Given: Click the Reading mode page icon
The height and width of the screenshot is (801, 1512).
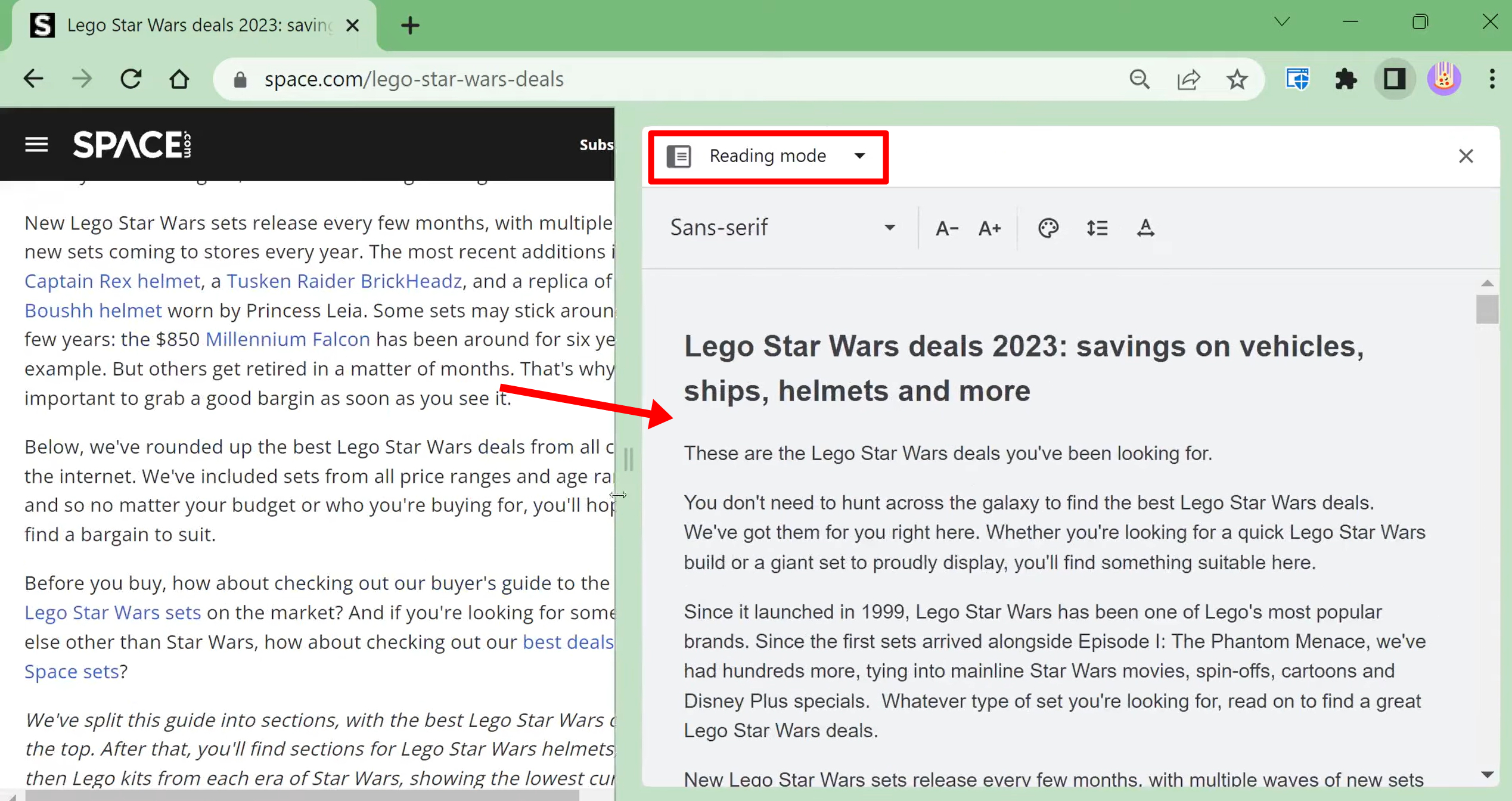Looking at the screenshot, I should click(679, 156).
